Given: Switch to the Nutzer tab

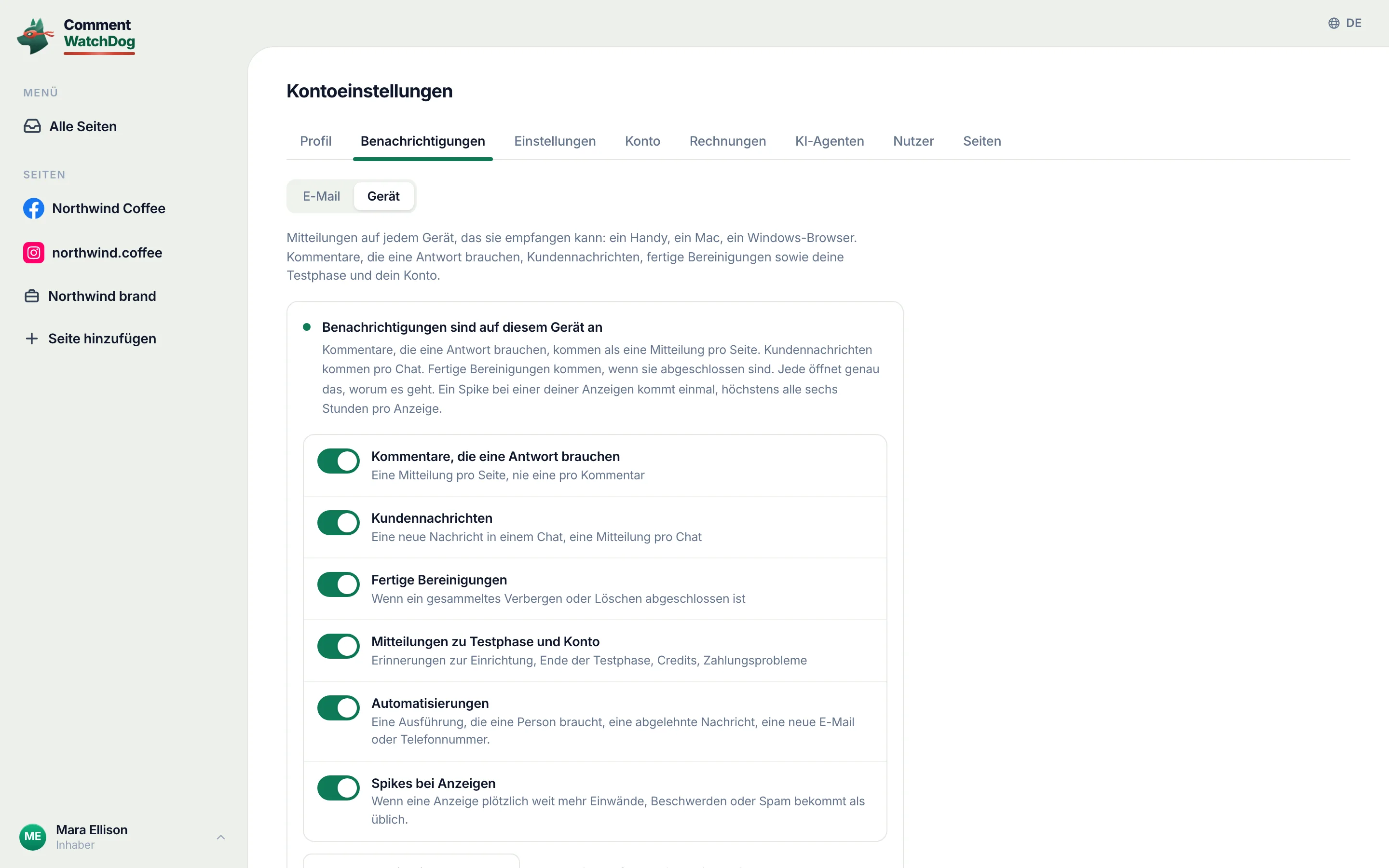Looking at the screenshot, I should [913, 141].
